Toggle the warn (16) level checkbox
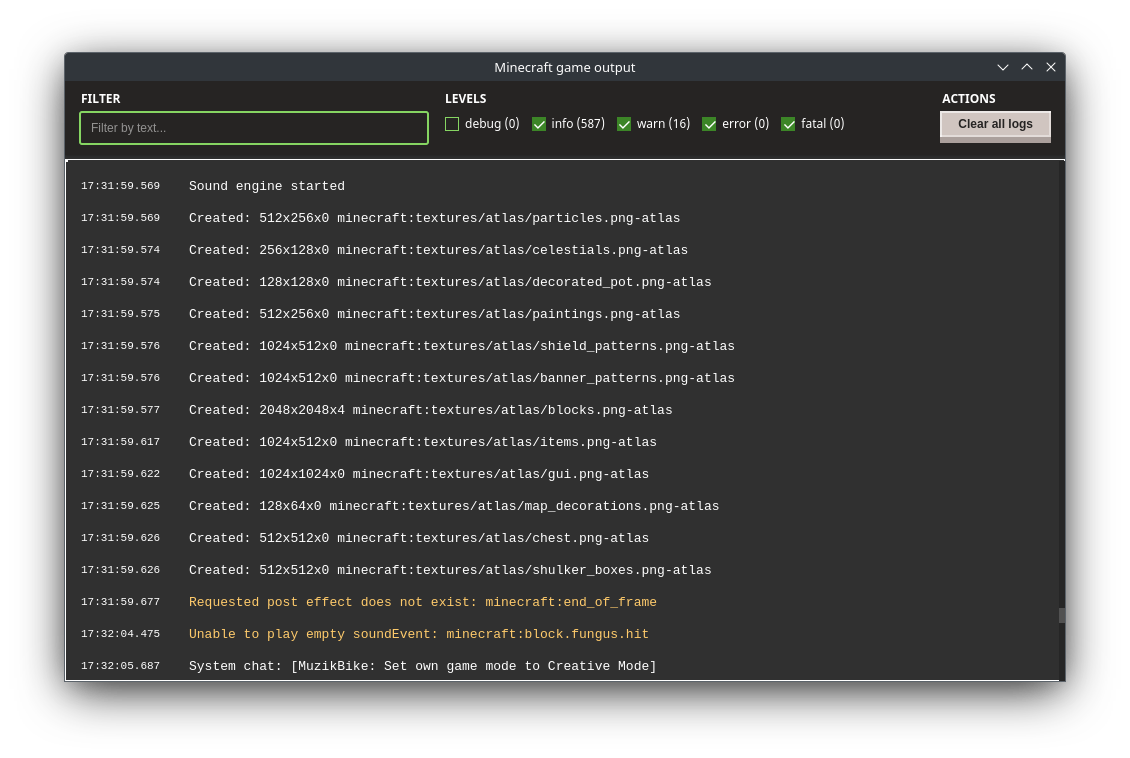Screen dimensions: 1130x758 624,124
